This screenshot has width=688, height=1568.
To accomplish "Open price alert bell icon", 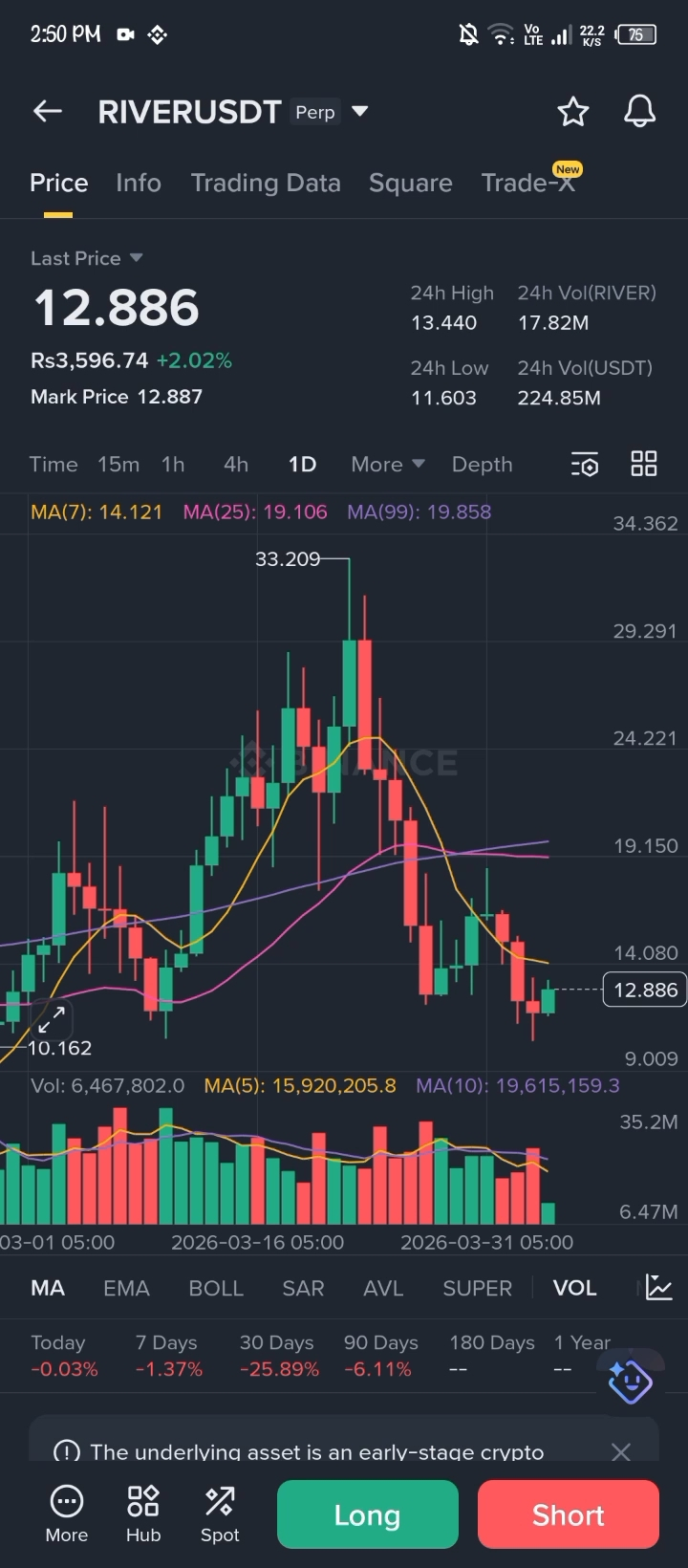I will pos(640,112).
